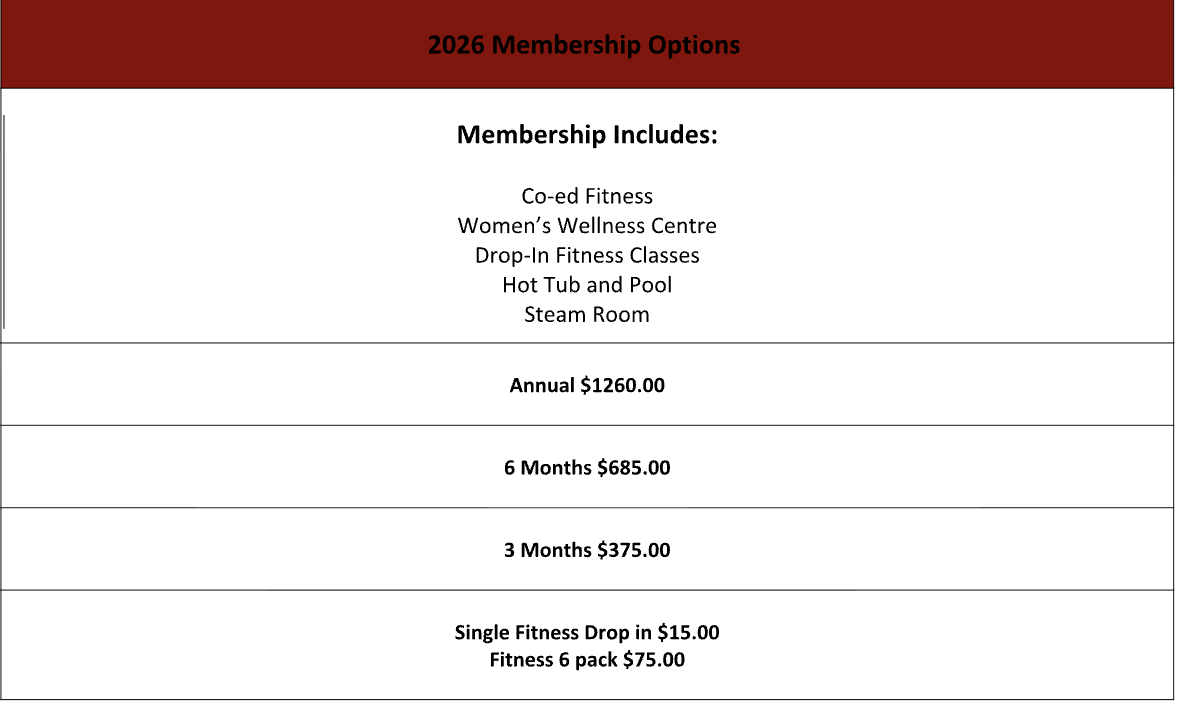Select the "Co-ed Fitness" line
The height and width of the screenshot is (704, 1180).
[587, 196]
